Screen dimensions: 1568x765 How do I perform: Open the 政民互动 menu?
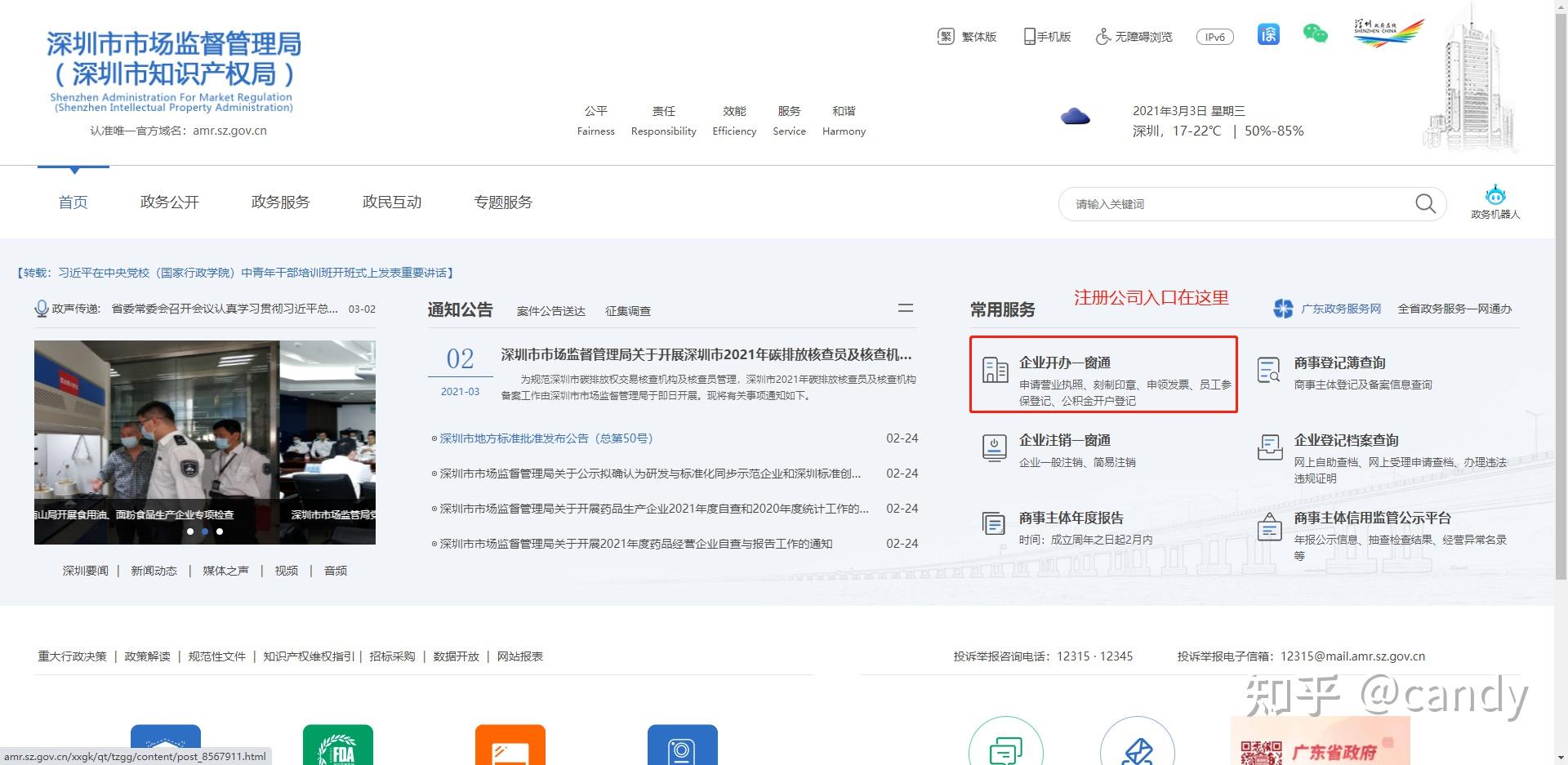tap(392, 202)
